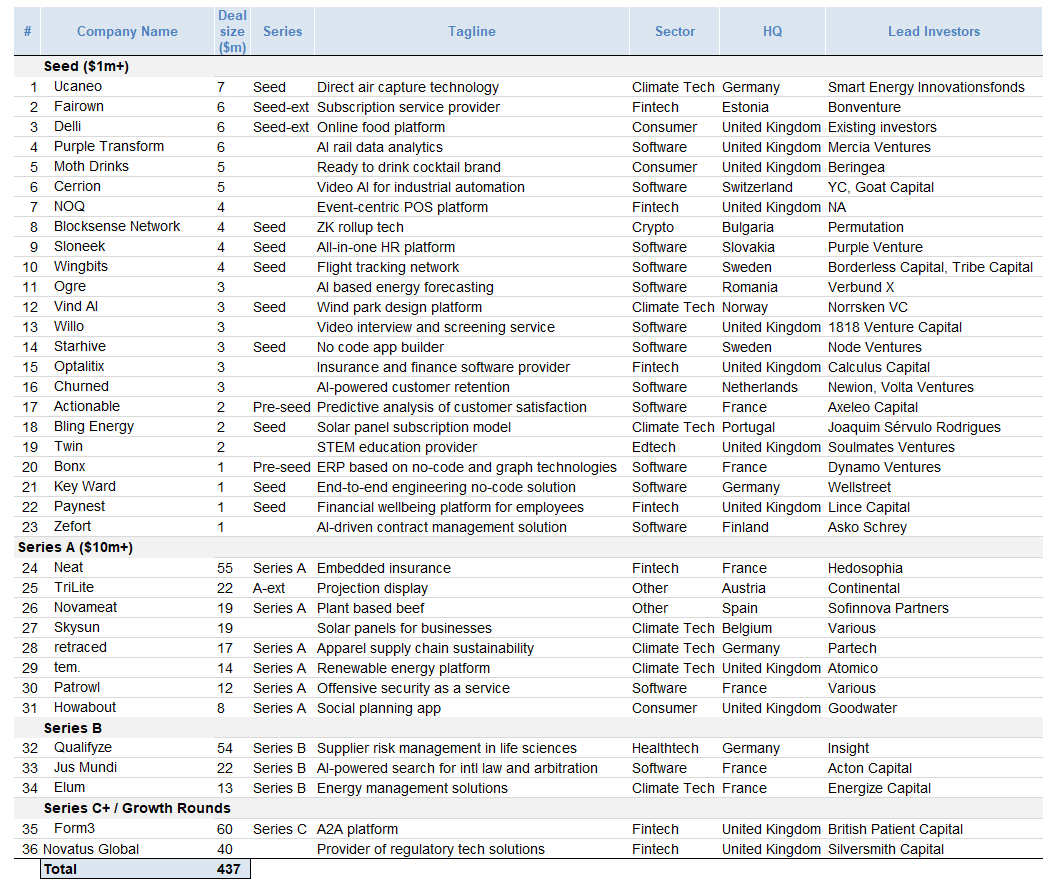The width and height of the screenshot is (1051, 895).
Task: Click the "Tagline" column header
Action: tap(472, 32)
